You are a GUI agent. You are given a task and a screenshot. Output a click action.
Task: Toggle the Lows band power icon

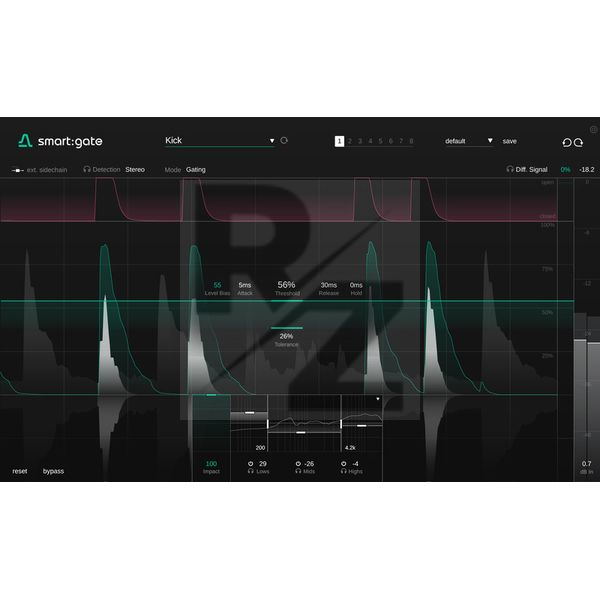251,463
